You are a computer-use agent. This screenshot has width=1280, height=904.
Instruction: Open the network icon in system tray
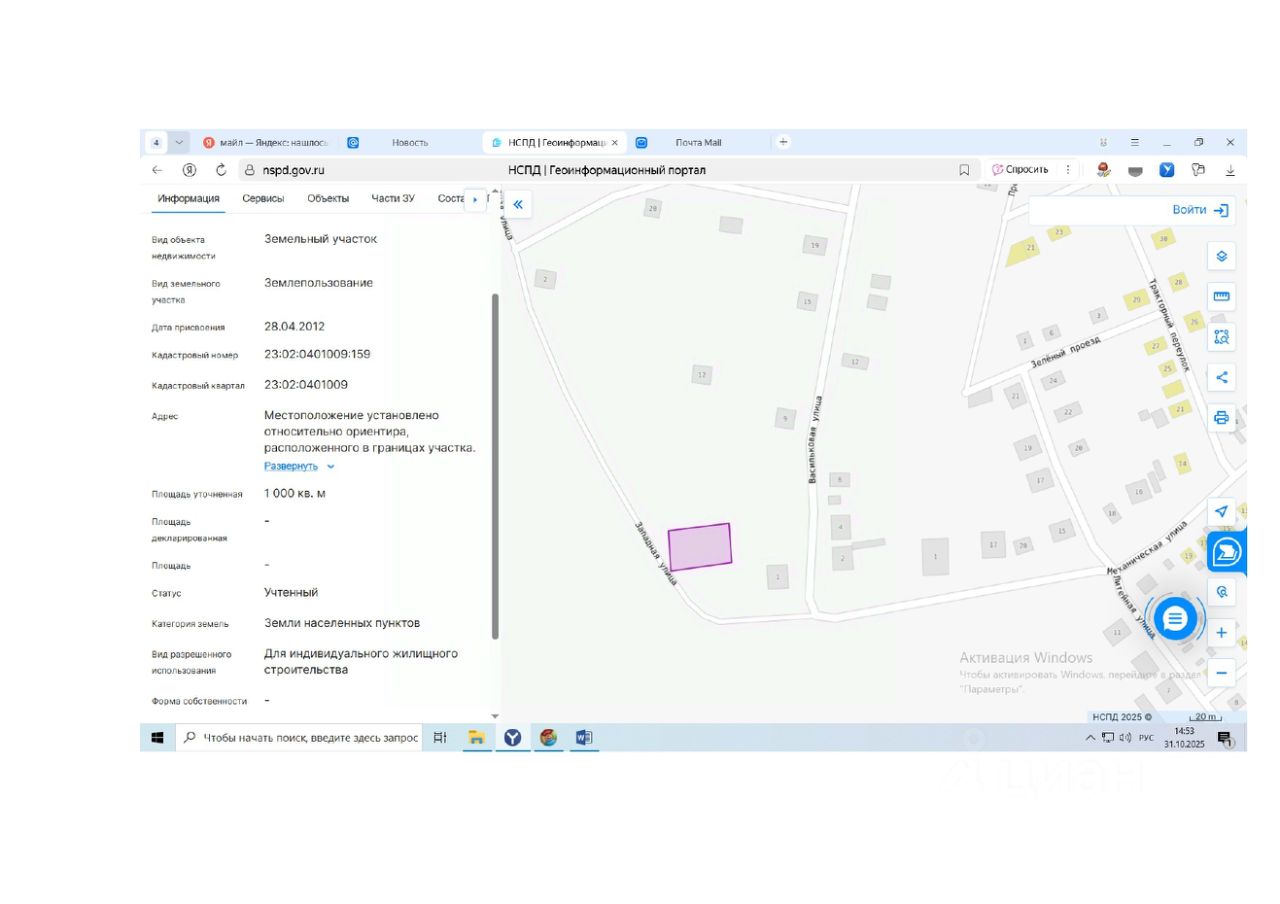click(1108, 738)
